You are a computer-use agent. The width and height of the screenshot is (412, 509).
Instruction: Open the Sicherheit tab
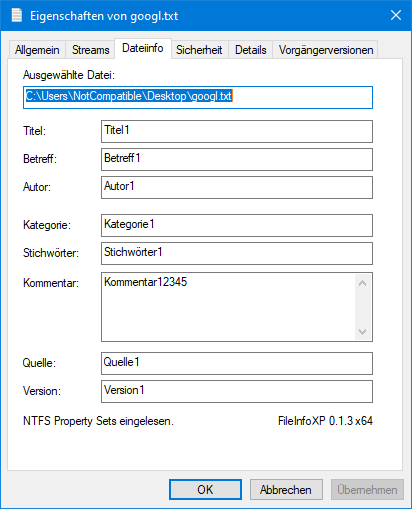[x=199, y=50]
